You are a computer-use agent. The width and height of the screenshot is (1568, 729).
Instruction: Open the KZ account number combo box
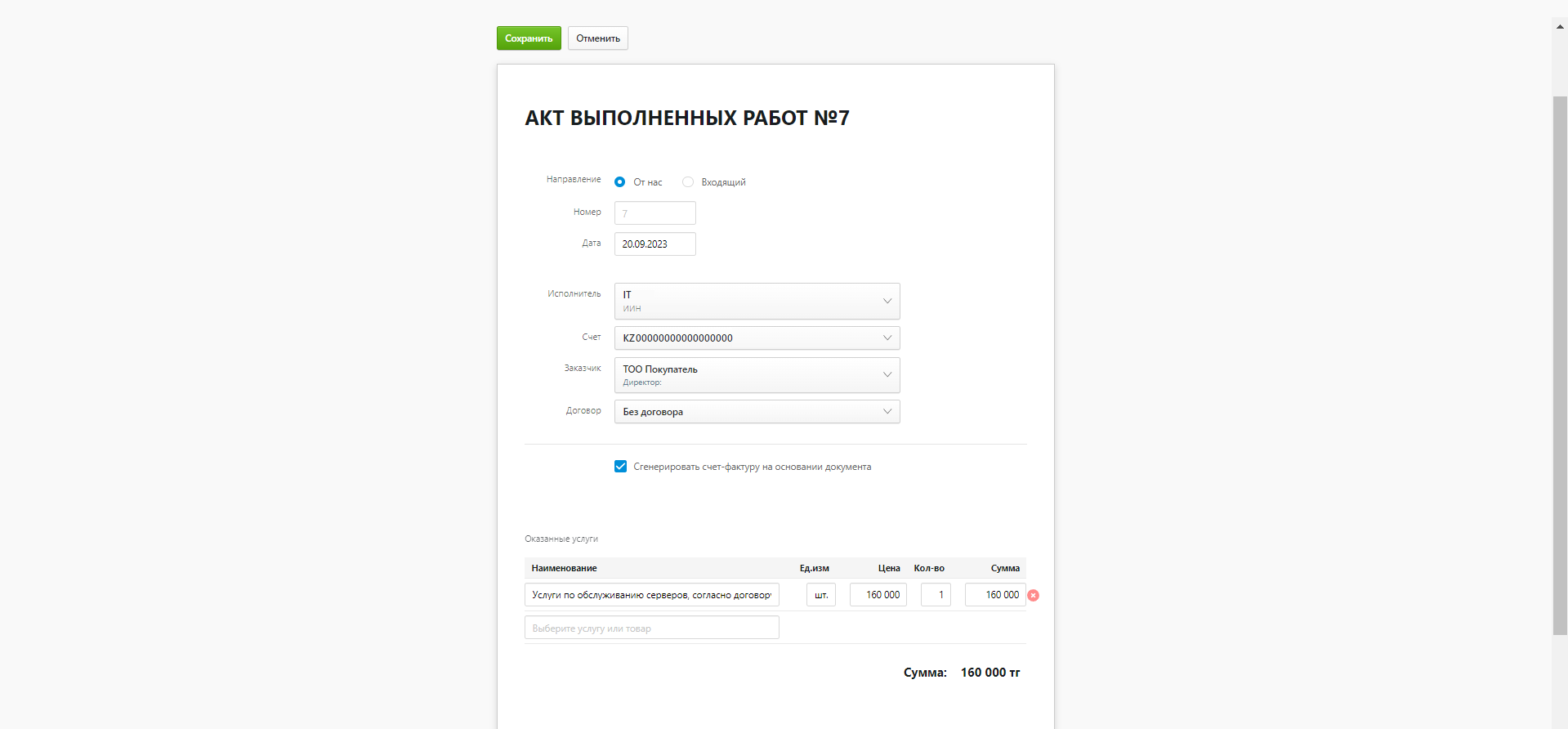click(x=757, y=338)
